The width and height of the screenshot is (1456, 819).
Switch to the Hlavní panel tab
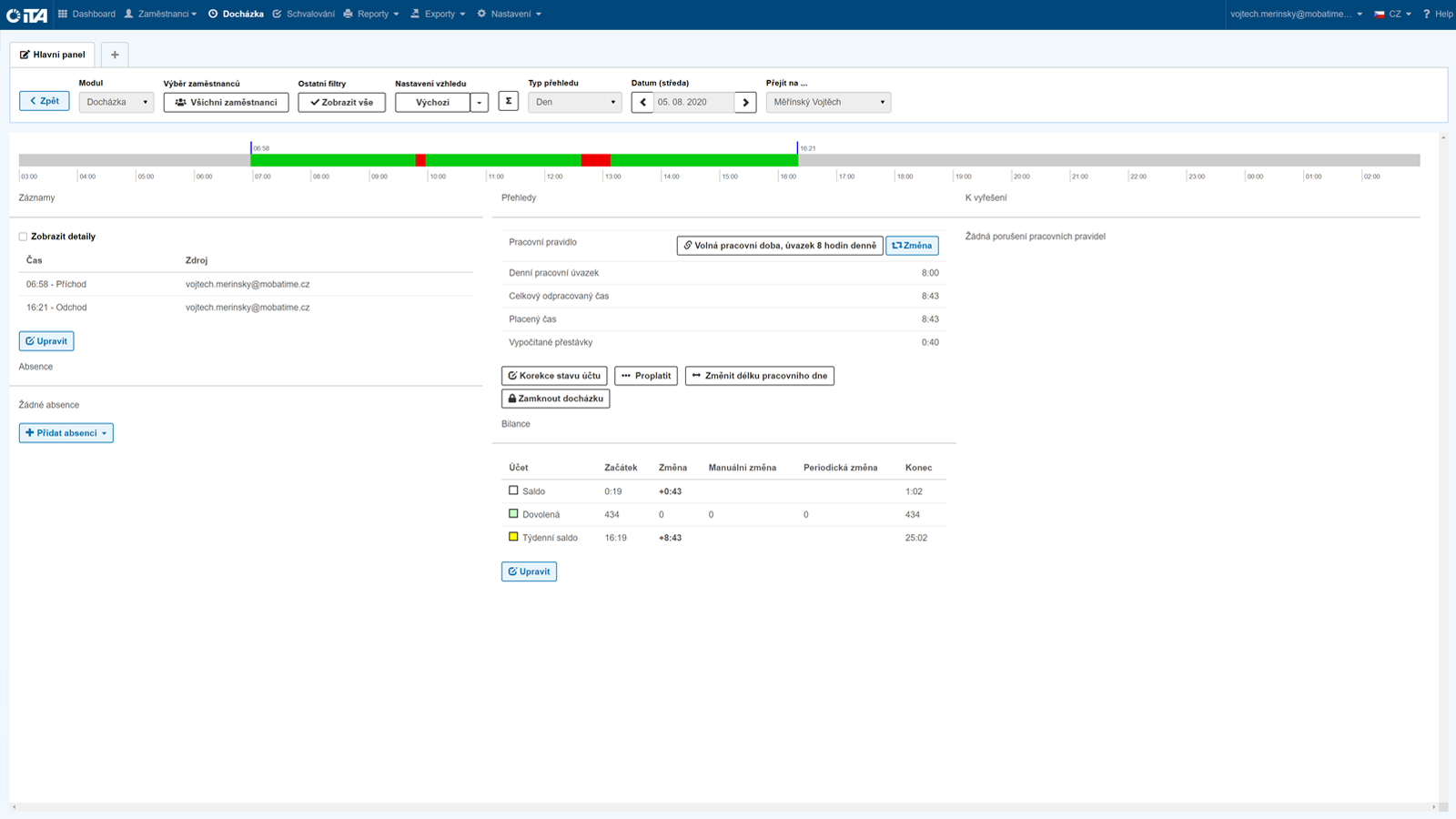coord(53,55)
